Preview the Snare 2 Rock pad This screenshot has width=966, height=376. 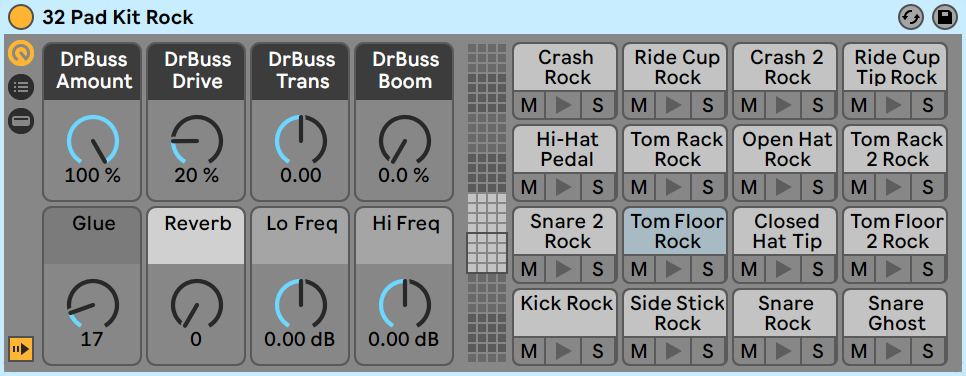(x=564, y=269)
